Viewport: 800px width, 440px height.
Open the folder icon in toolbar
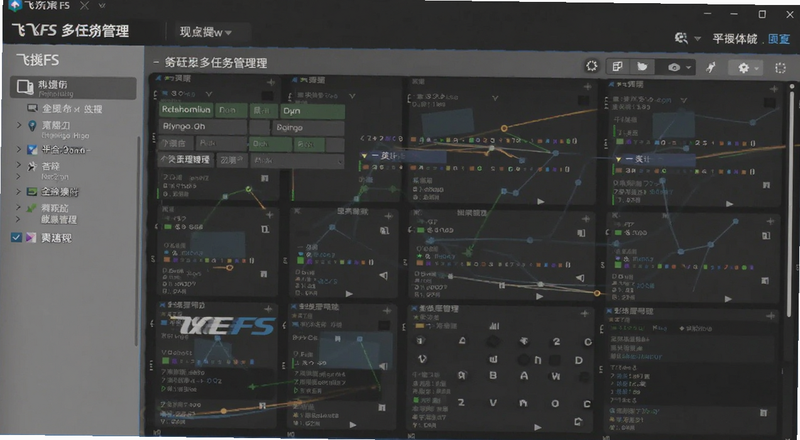click(642, 66)
